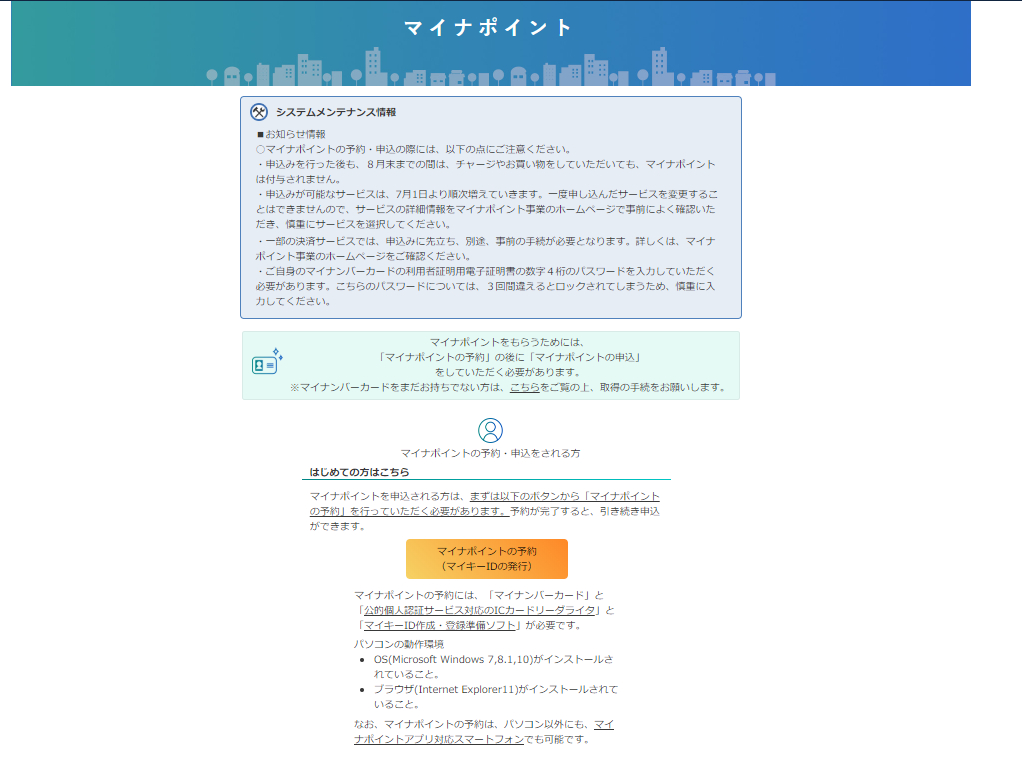This screenshot has width=1022, height=767.
Task: Click the マイナポイントの予約 orange button
Action: [487, 558]
